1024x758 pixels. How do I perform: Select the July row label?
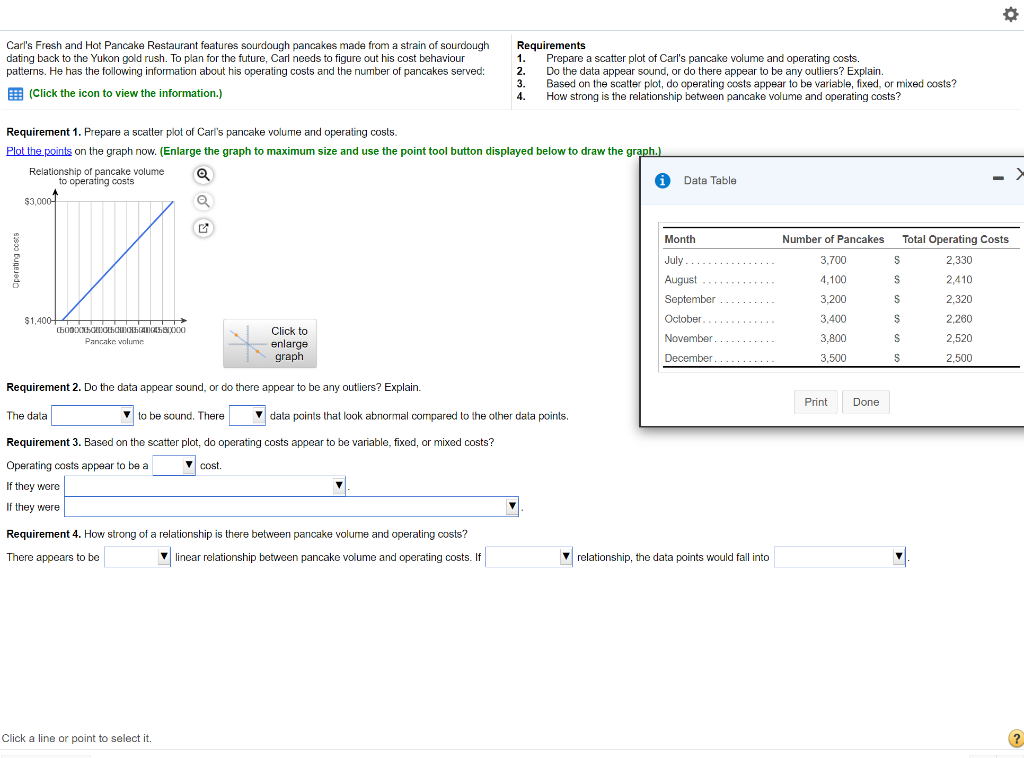click(x=673, y=260)
